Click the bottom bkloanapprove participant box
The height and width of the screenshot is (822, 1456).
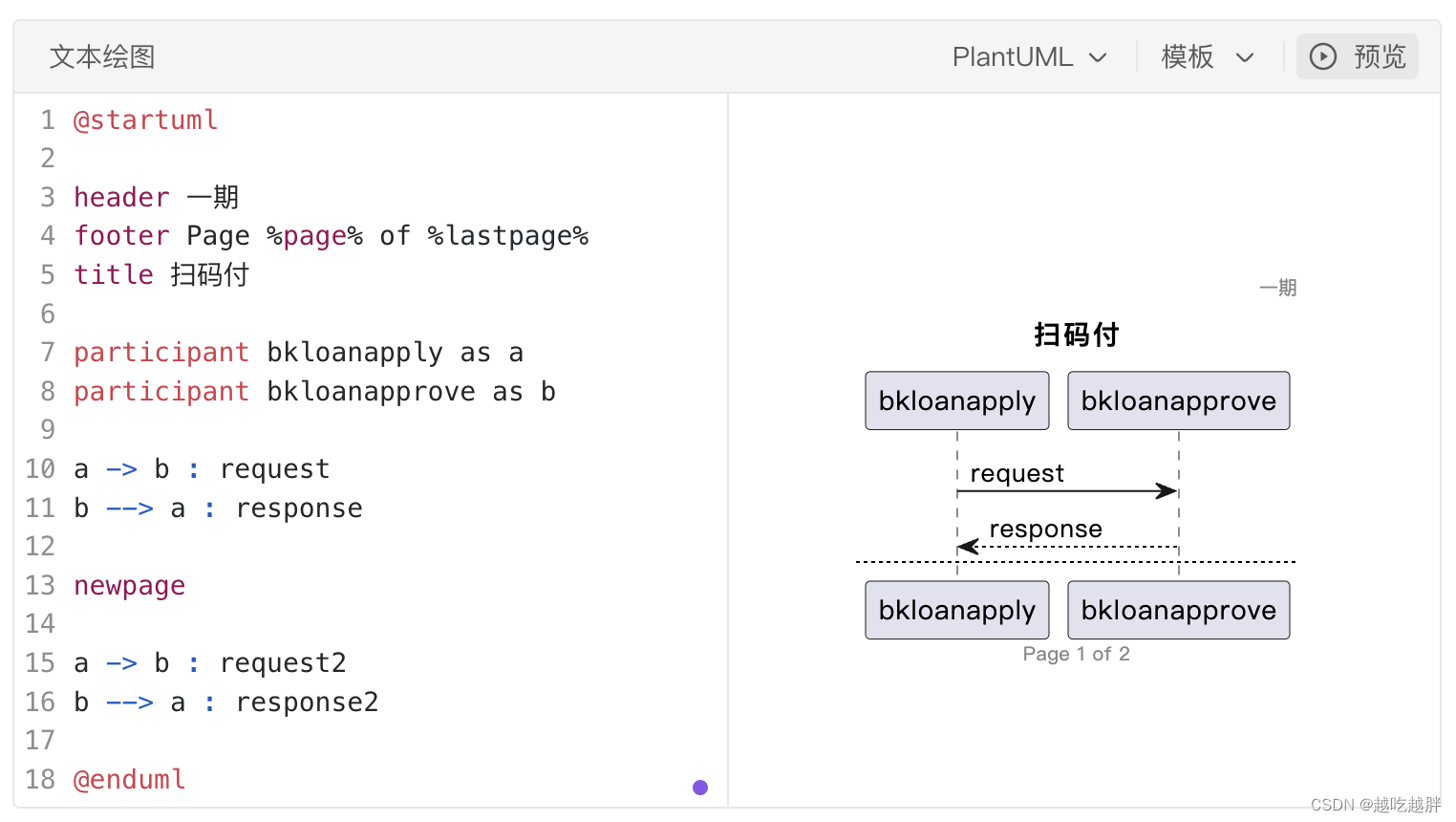[1178, 611]
